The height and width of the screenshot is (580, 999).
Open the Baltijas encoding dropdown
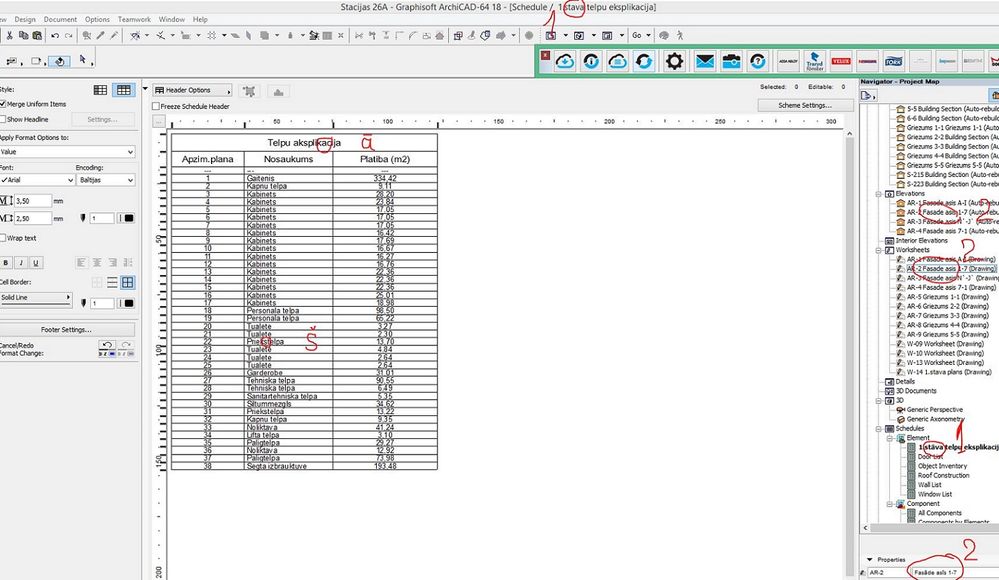106,180
